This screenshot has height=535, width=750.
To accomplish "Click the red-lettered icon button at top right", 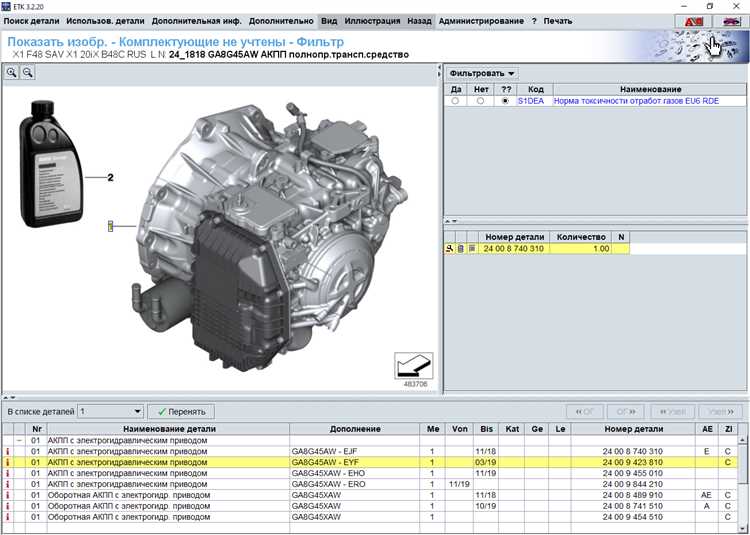I will [693, 21].
